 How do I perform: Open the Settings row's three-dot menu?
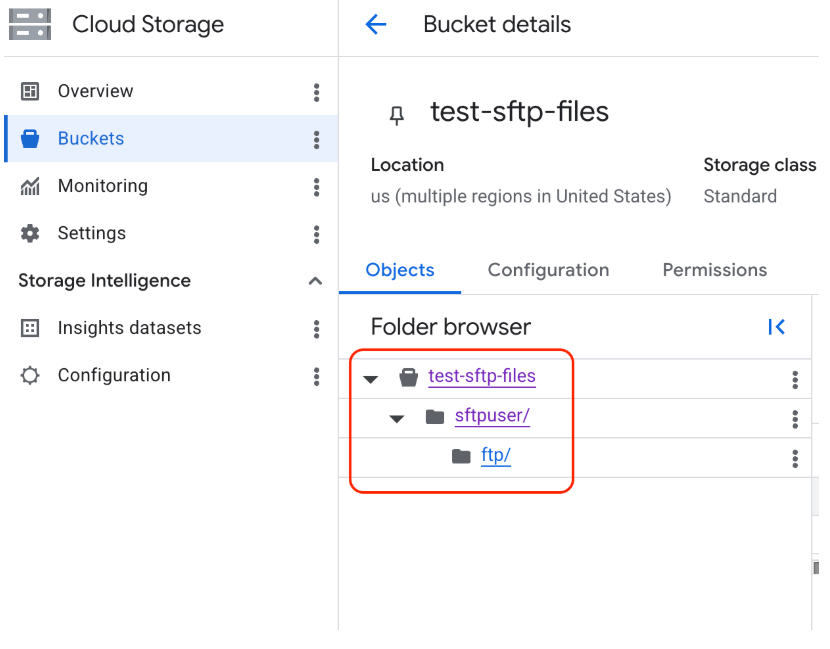pyautogui.click(x=317, y=235)
